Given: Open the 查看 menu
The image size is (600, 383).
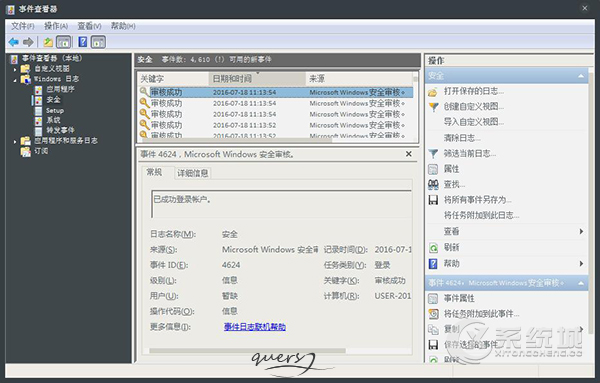Looking at the screenshot, I should pyautogui.click(x=89, y=26).
